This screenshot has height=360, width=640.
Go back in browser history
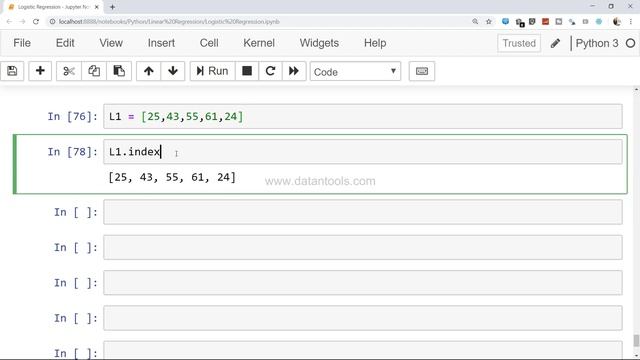click(x=9, y=22)
